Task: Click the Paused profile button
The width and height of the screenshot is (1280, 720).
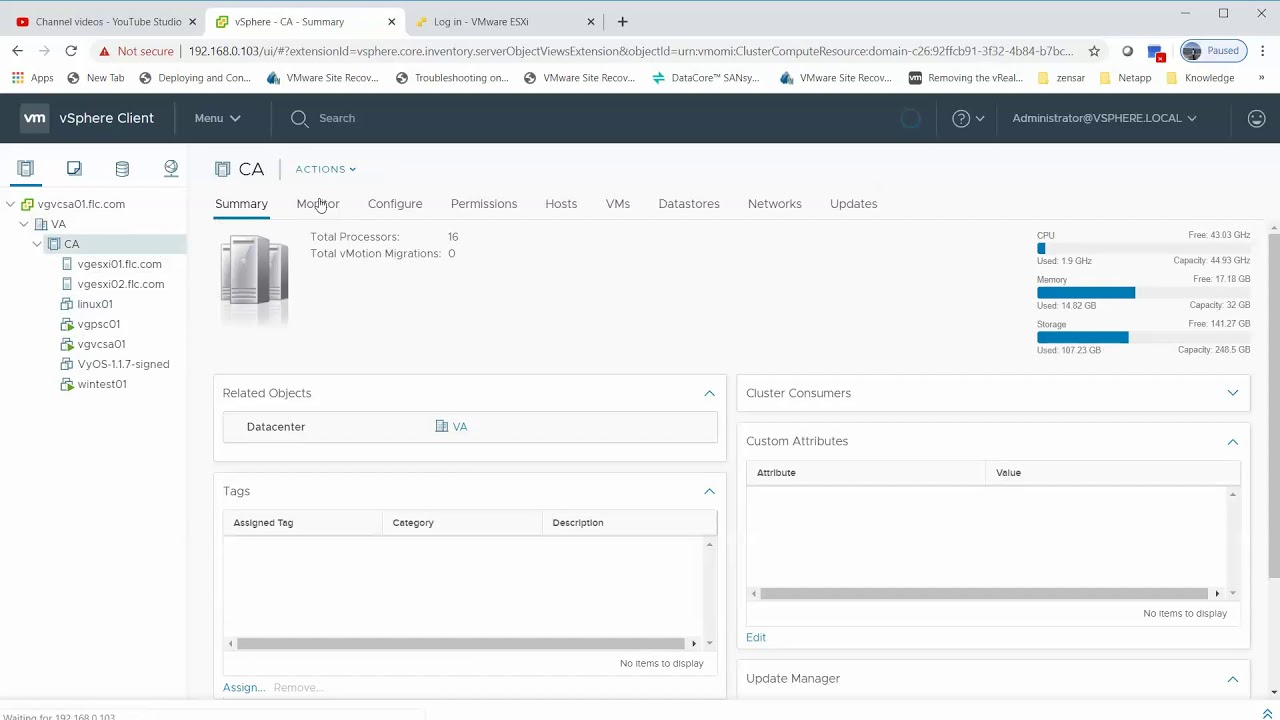Action: pos(1213,51)
